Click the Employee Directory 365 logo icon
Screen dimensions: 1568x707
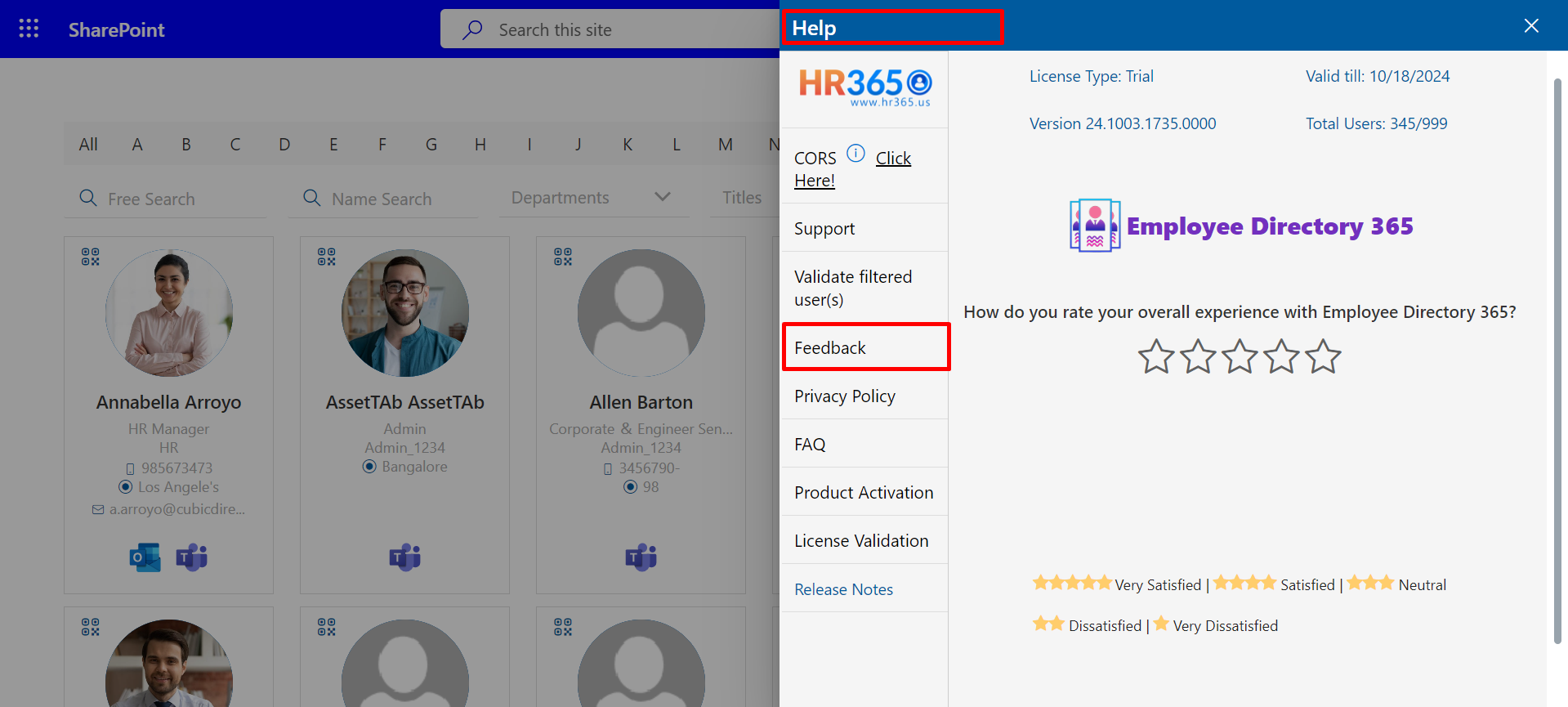tap(1095, 226)
